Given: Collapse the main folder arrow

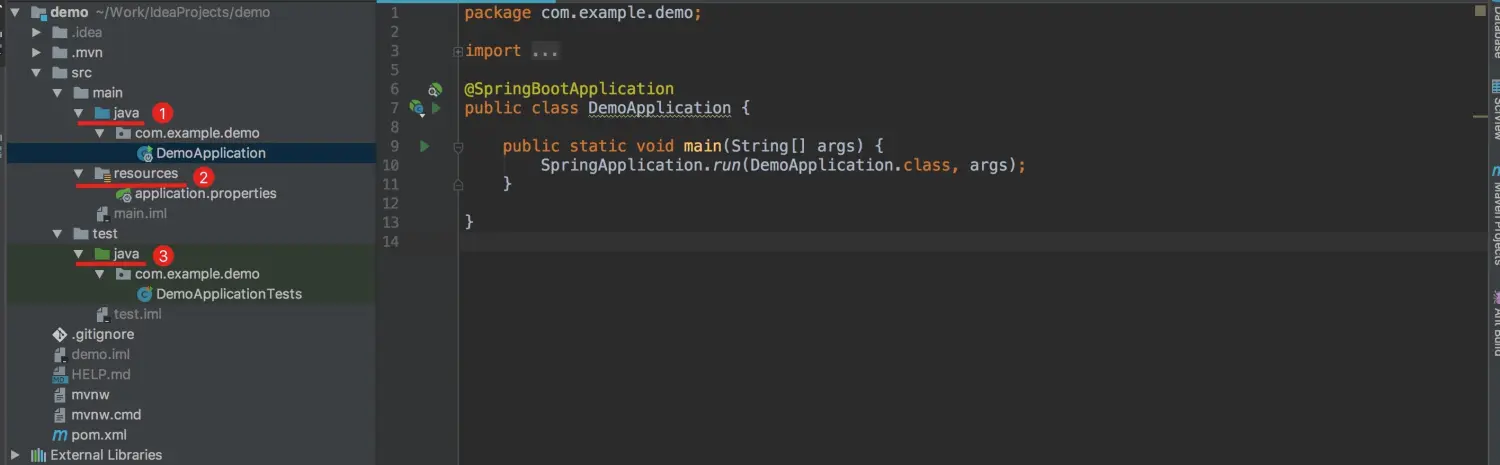Looking at the screenshot, I should [x=58, y=93].
